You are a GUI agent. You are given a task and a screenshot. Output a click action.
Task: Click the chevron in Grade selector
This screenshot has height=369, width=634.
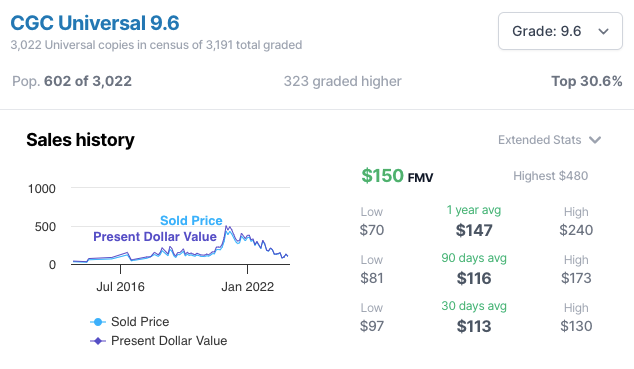click(x=603, y=32)
